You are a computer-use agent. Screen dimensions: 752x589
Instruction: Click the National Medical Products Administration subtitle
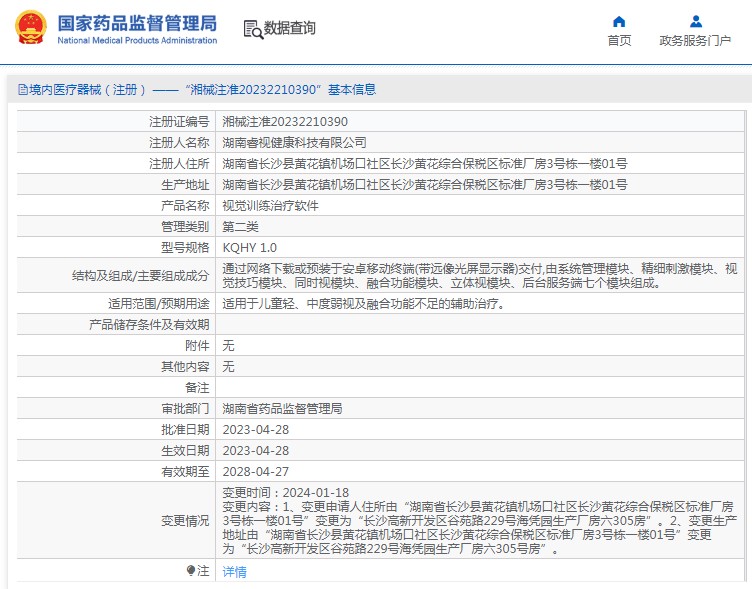tap(137, 40)
